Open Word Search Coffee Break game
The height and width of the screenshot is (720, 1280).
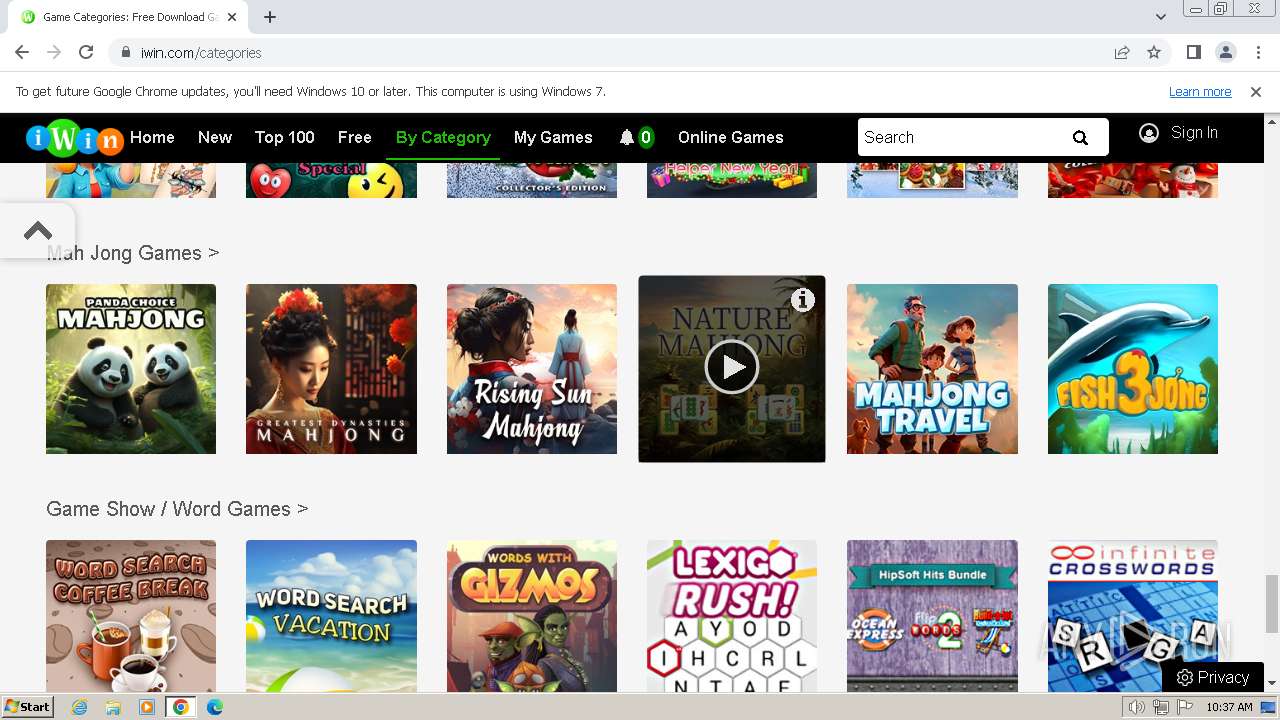(131, 616)
